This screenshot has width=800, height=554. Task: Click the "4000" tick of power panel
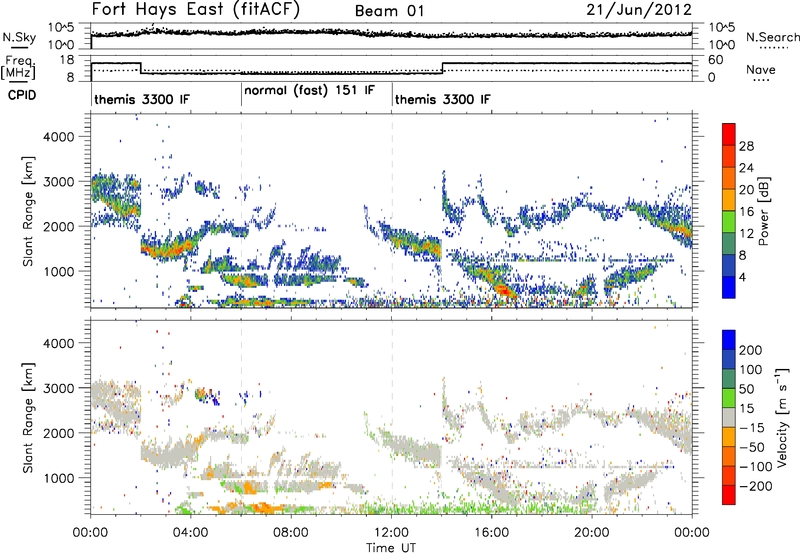(58, 137)
